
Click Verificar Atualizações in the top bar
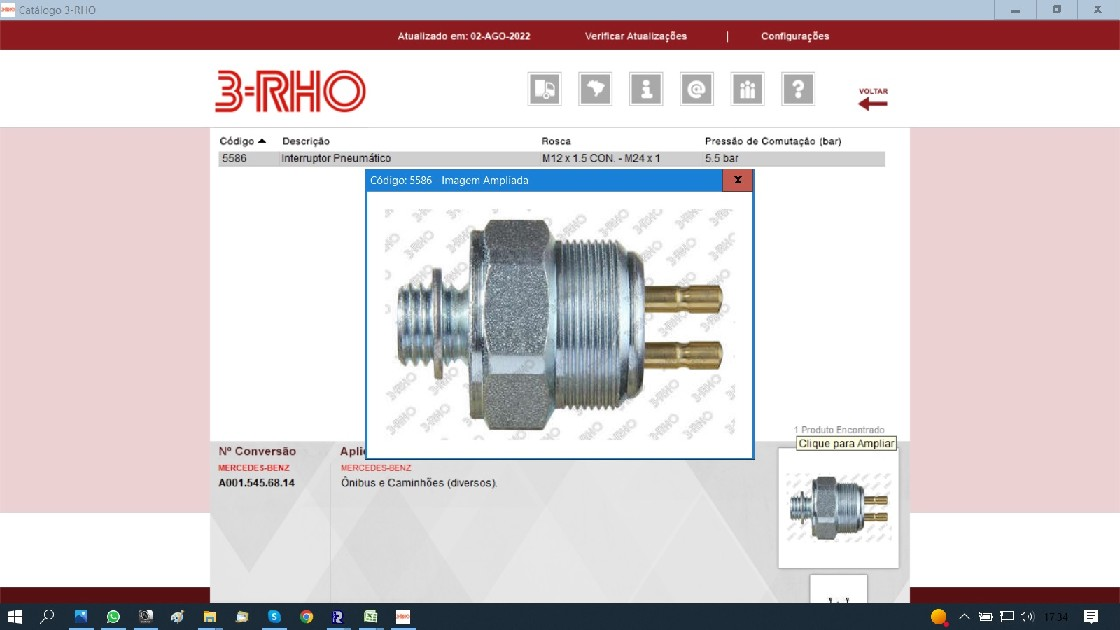pos(636,36)
